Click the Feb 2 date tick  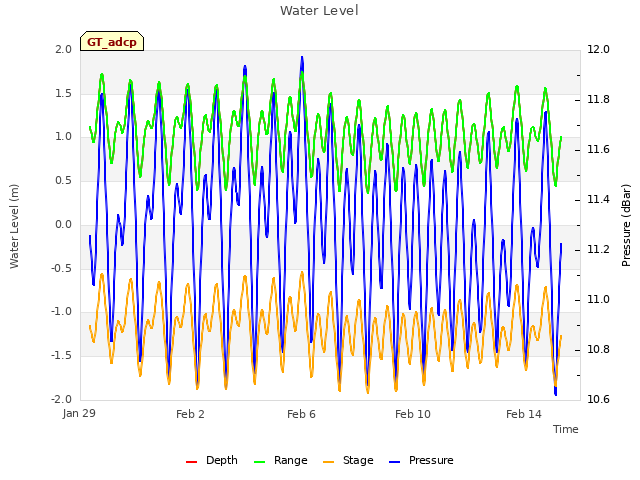pyautogui.click(x=190, y=414)
